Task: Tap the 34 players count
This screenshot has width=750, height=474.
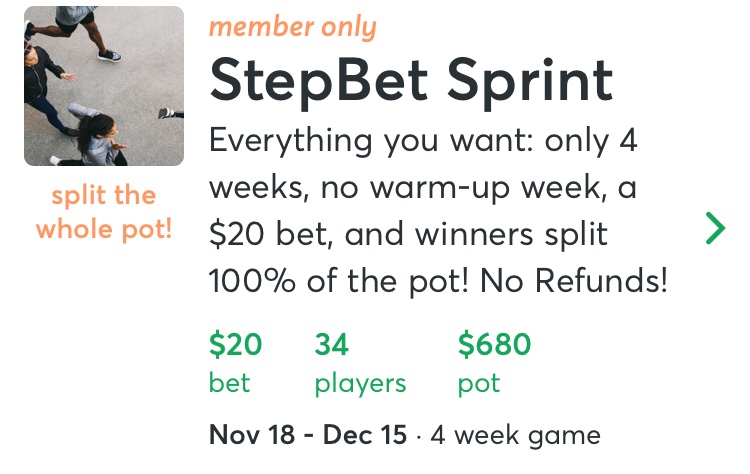Action: [331, 345]
